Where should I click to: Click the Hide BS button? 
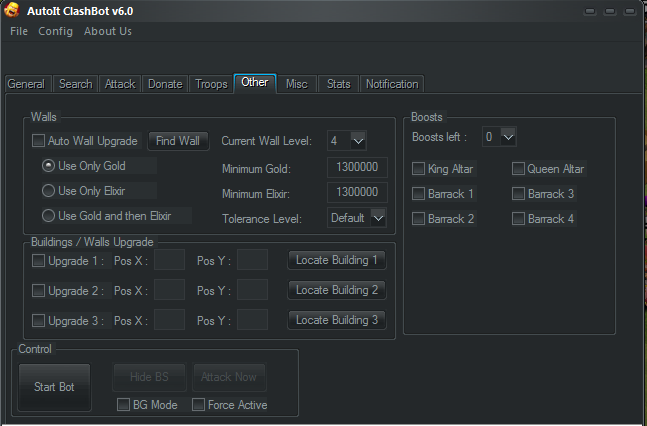[x=149, y=377]
